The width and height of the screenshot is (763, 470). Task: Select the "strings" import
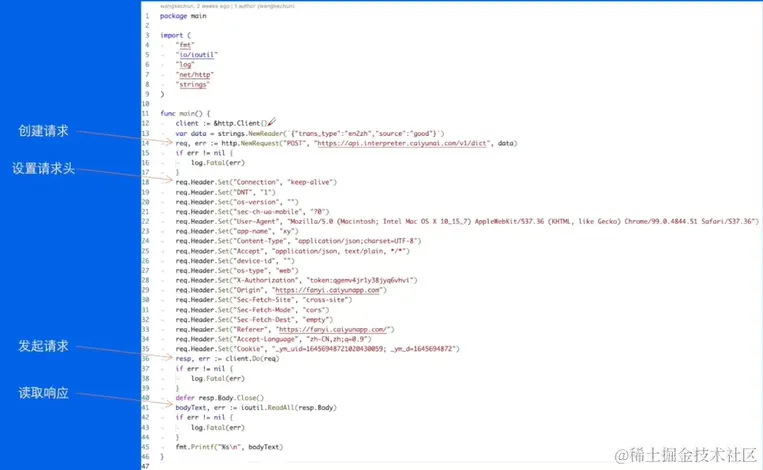[x=193, y=84]
